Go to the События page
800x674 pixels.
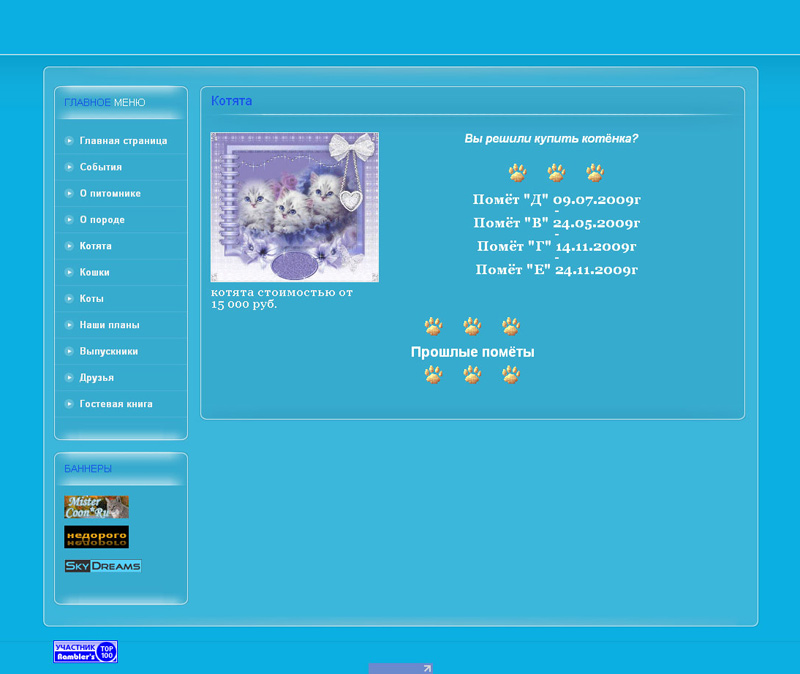coord(101,167)
